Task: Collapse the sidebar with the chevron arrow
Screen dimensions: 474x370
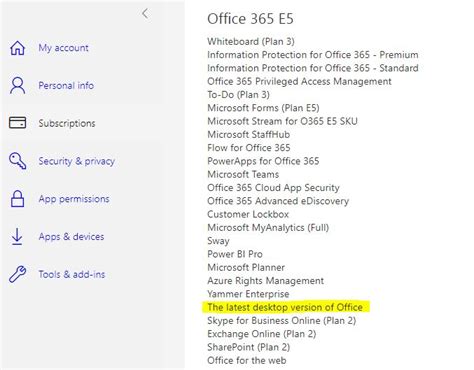Action: tap(145, 14)
